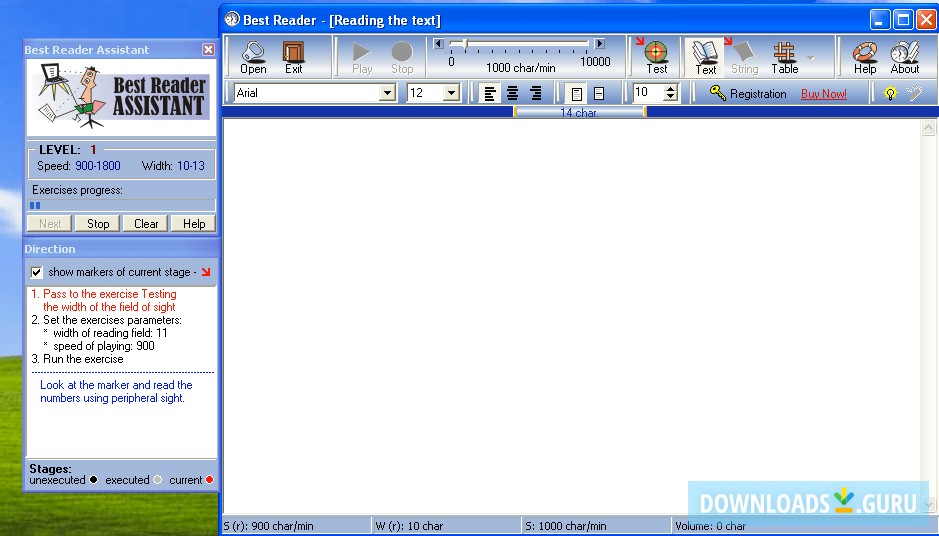Open the Arial font dropdown
The height and width of the screenshot is (536, 939).
pyautogui.click(x=387, y=93)
